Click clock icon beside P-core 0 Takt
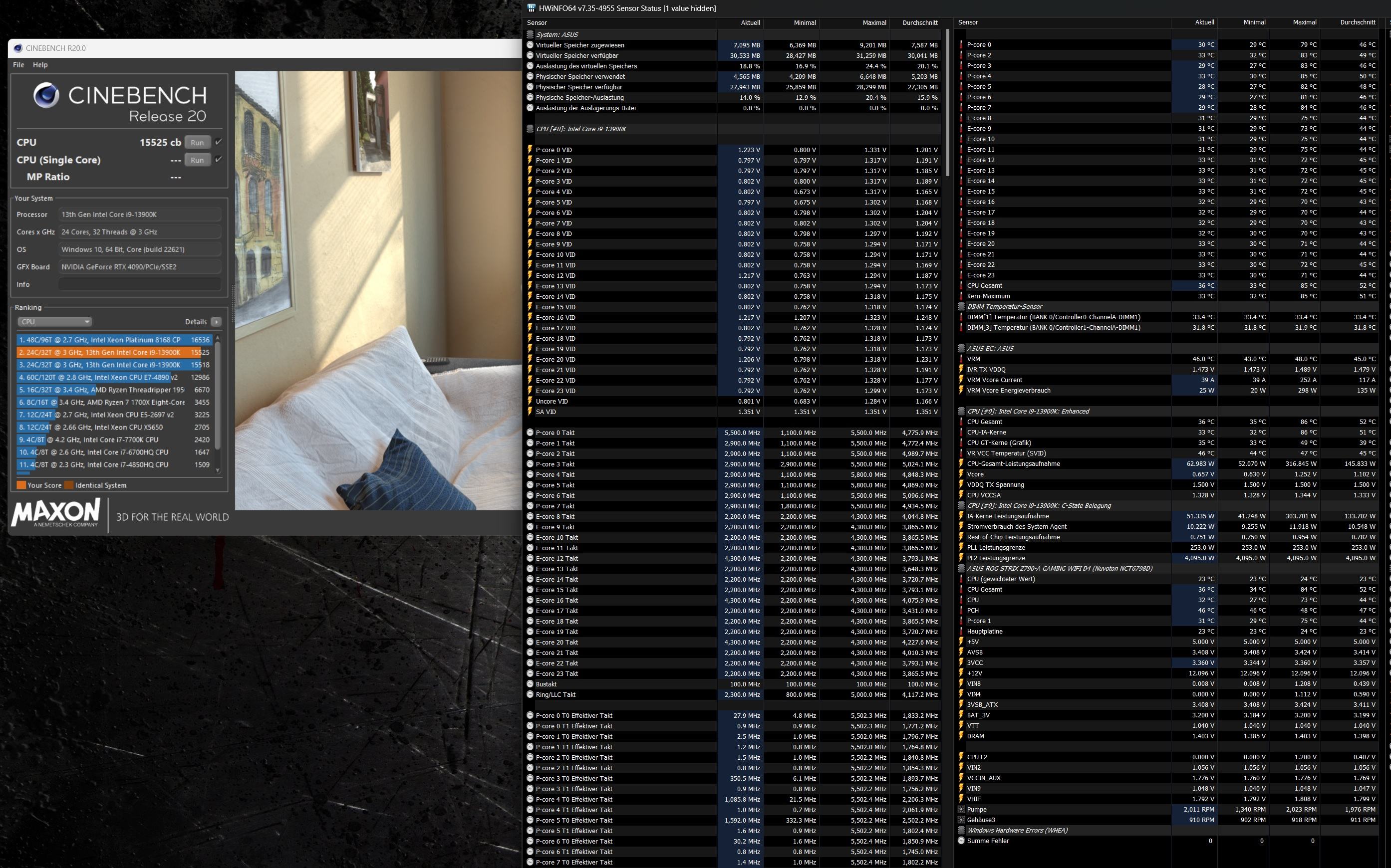 click(x=530, y=433)
